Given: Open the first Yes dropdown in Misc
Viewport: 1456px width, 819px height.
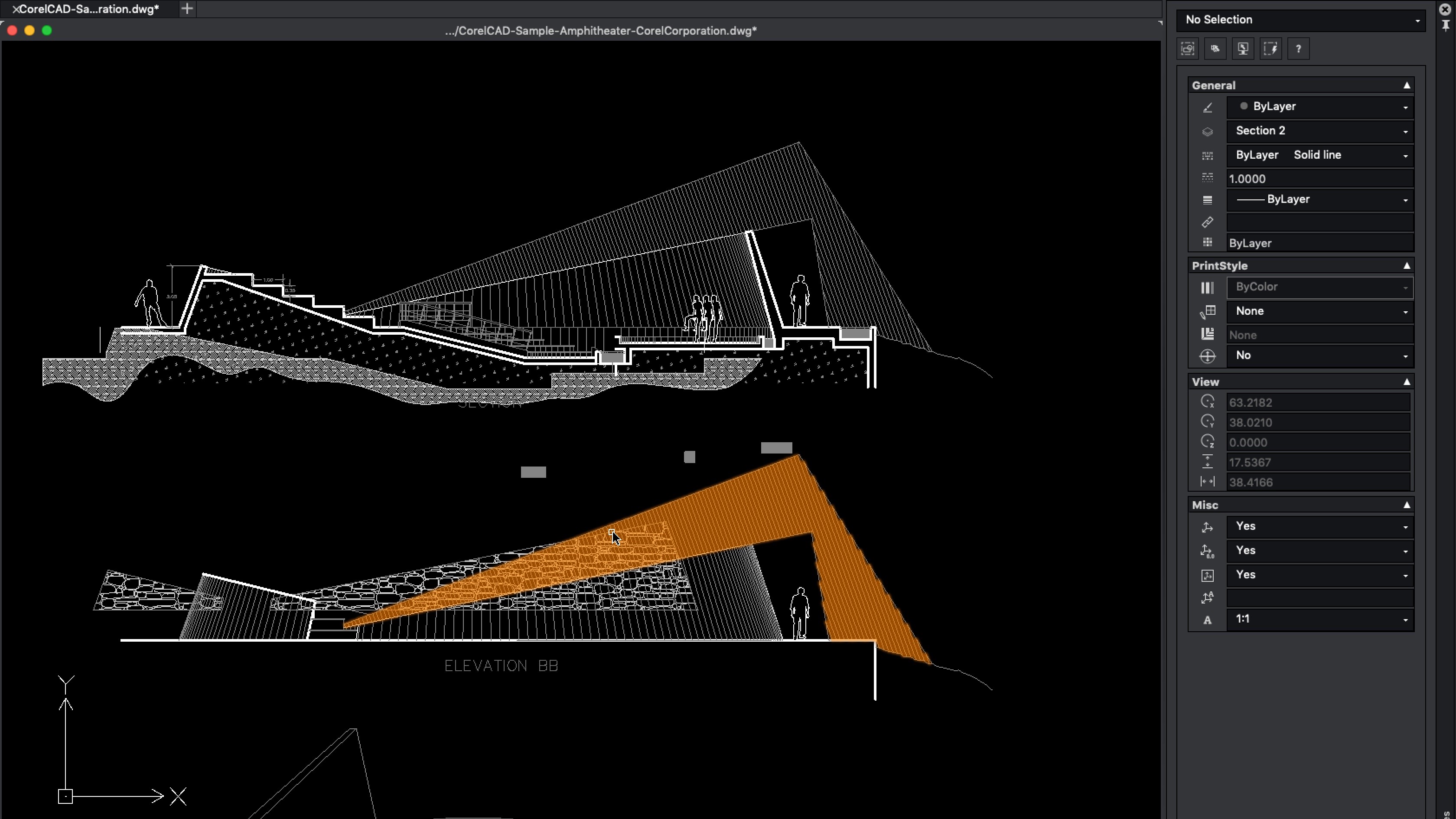Looking at the screenshot, I should 1320,527.
